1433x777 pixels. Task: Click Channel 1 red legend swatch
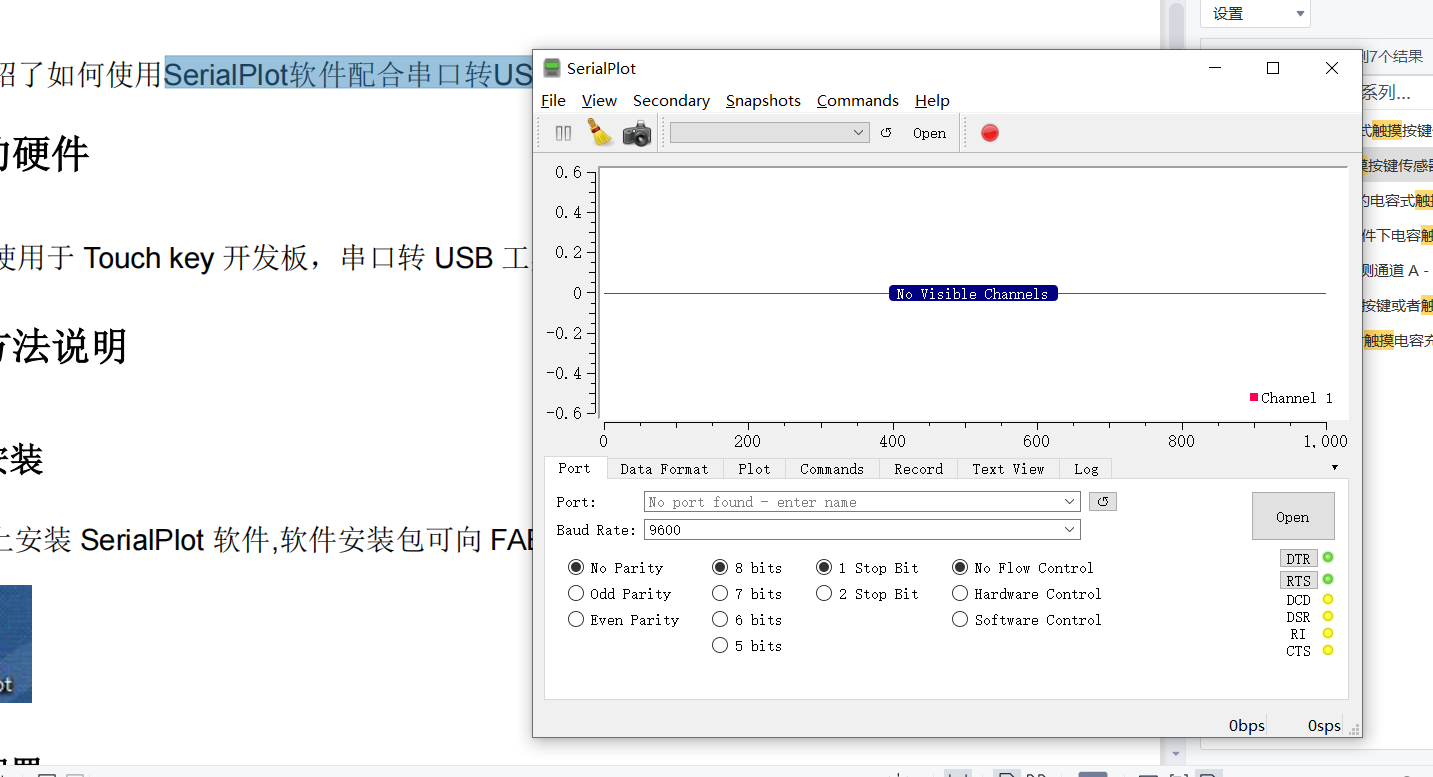(x=1254, y=397)
